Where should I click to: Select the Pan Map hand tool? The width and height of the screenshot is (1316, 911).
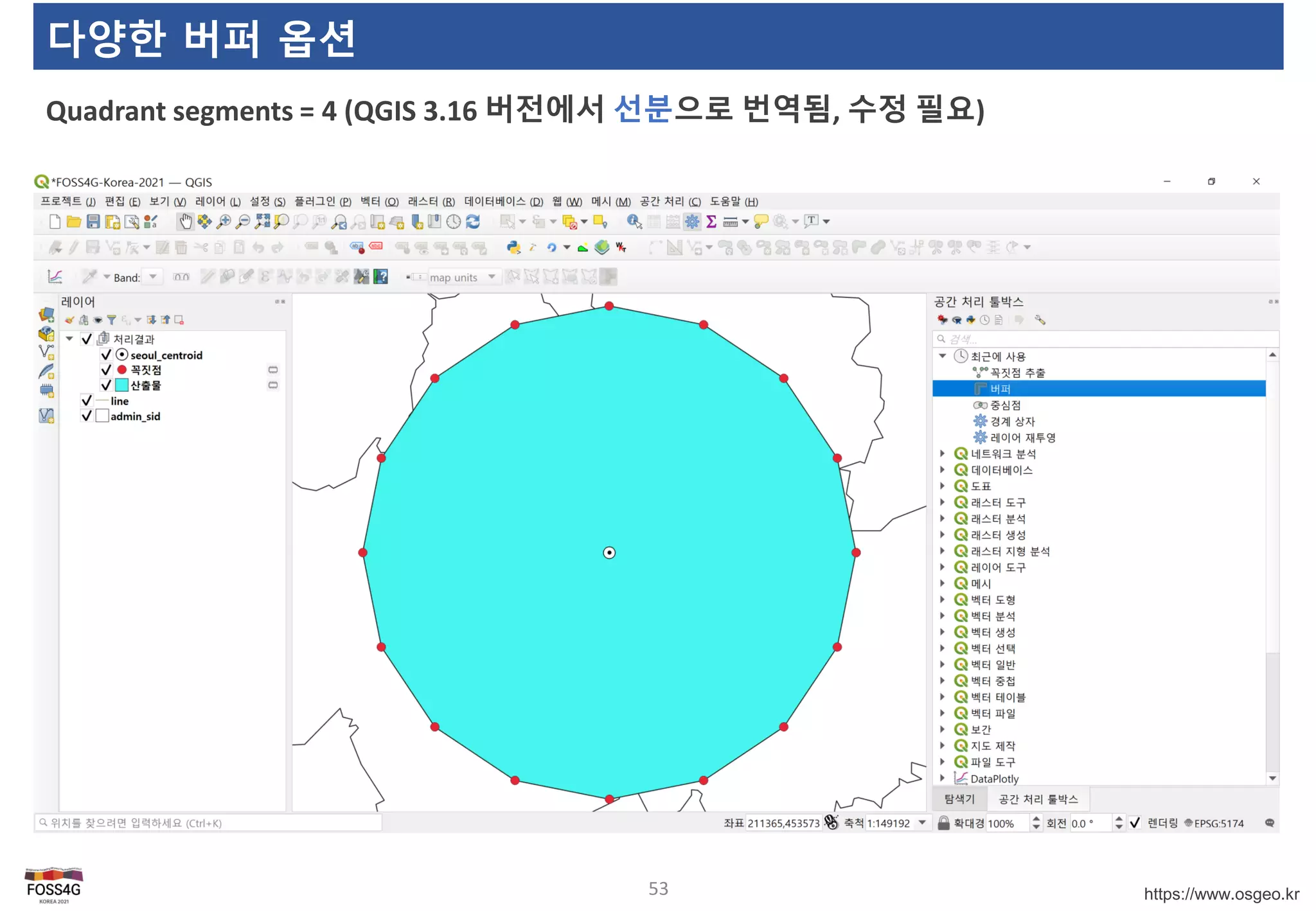pyautogui.click(x=185, y=222)
